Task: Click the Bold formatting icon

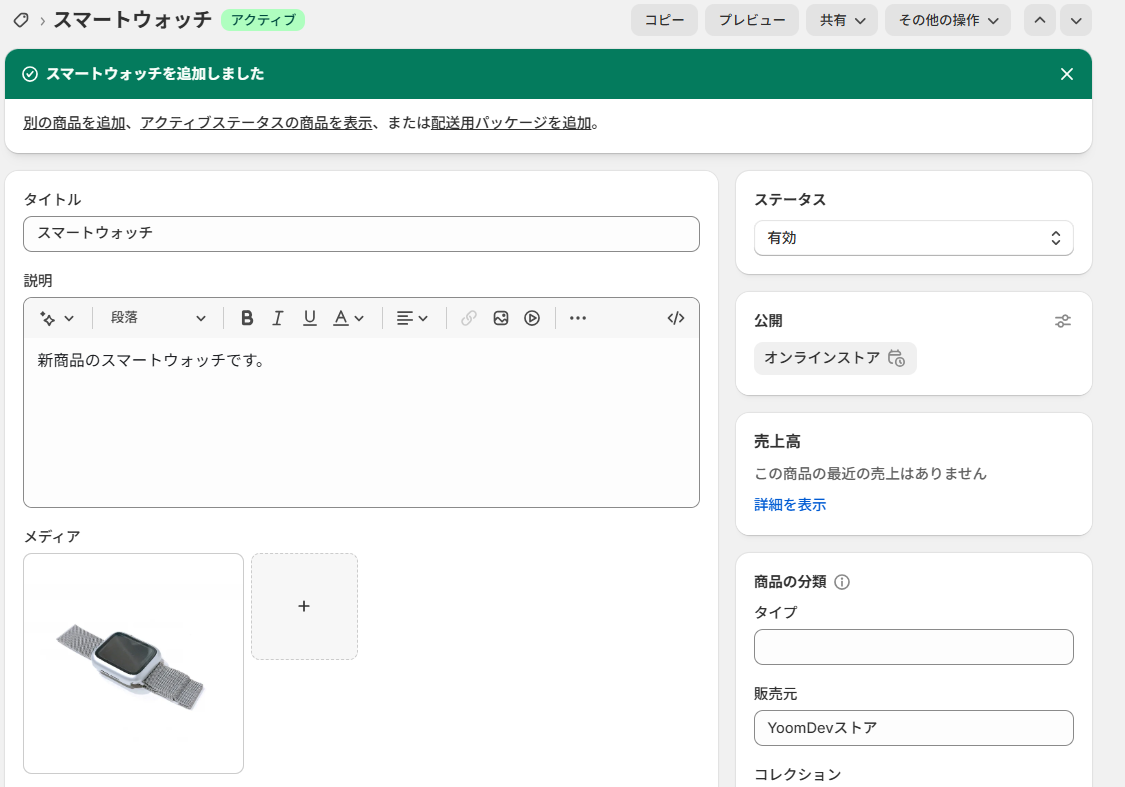Action: [247, 318]
